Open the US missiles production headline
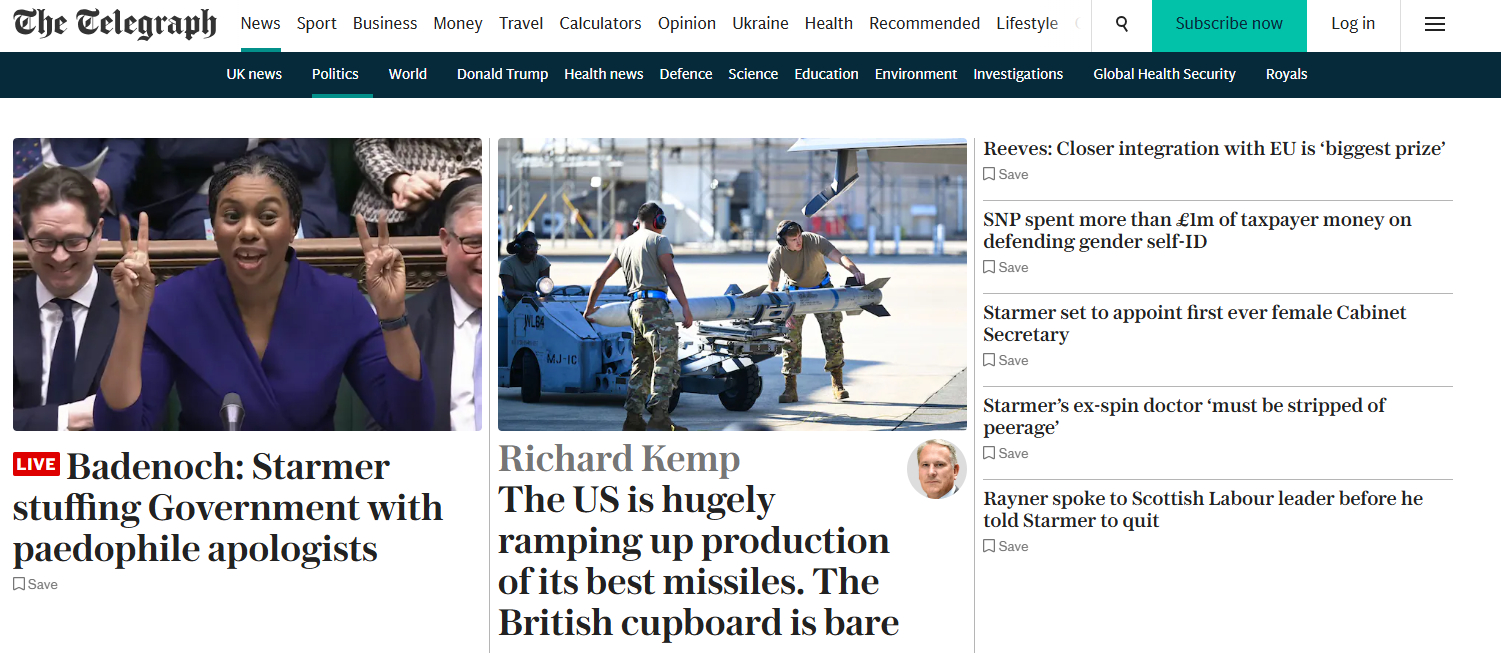The width and height of the screenshot is (1501, 653). pos(698,561)
